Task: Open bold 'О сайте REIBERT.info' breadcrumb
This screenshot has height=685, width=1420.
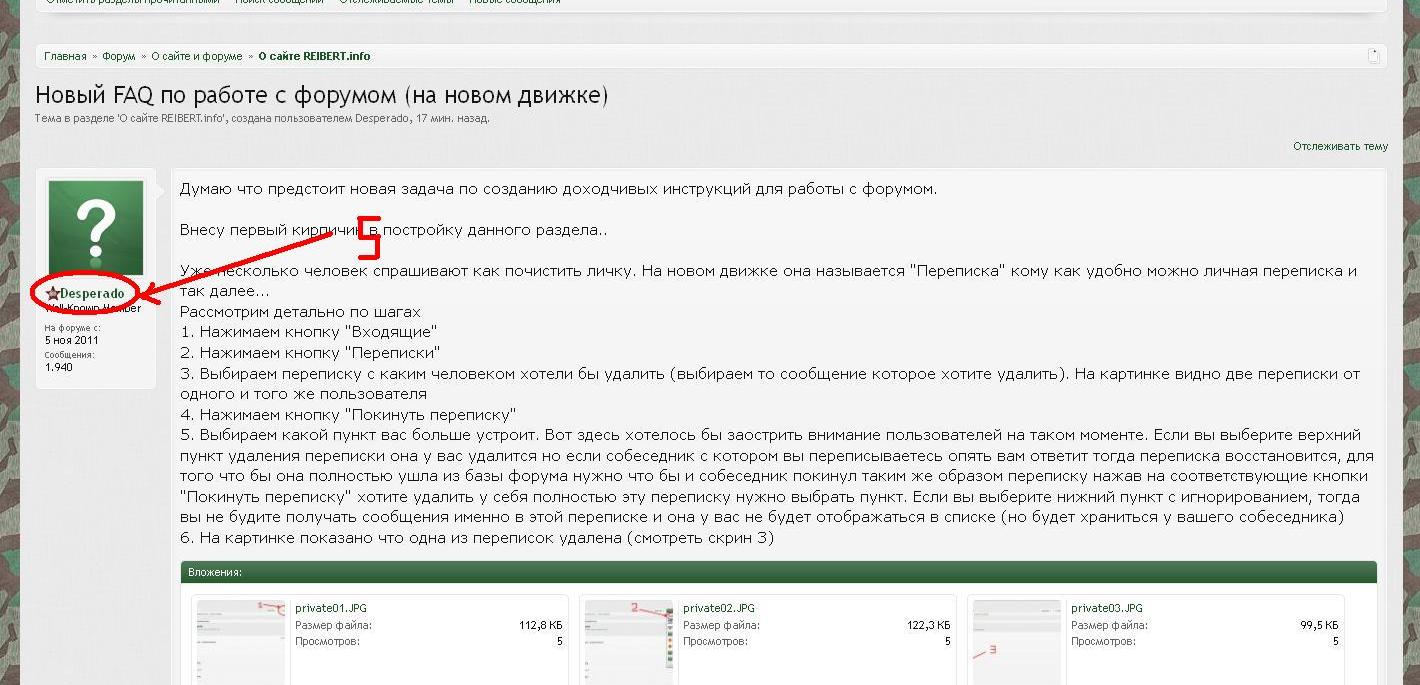Action: [314, 56]
